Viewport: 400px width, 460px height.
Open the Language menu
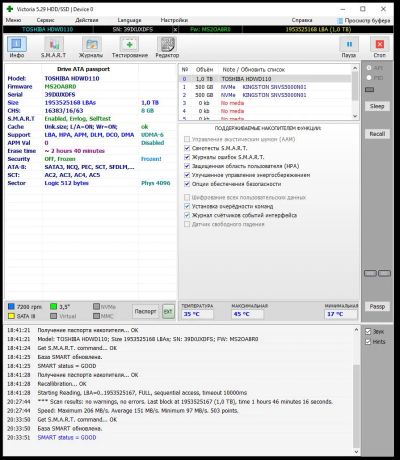pos(129,20)
